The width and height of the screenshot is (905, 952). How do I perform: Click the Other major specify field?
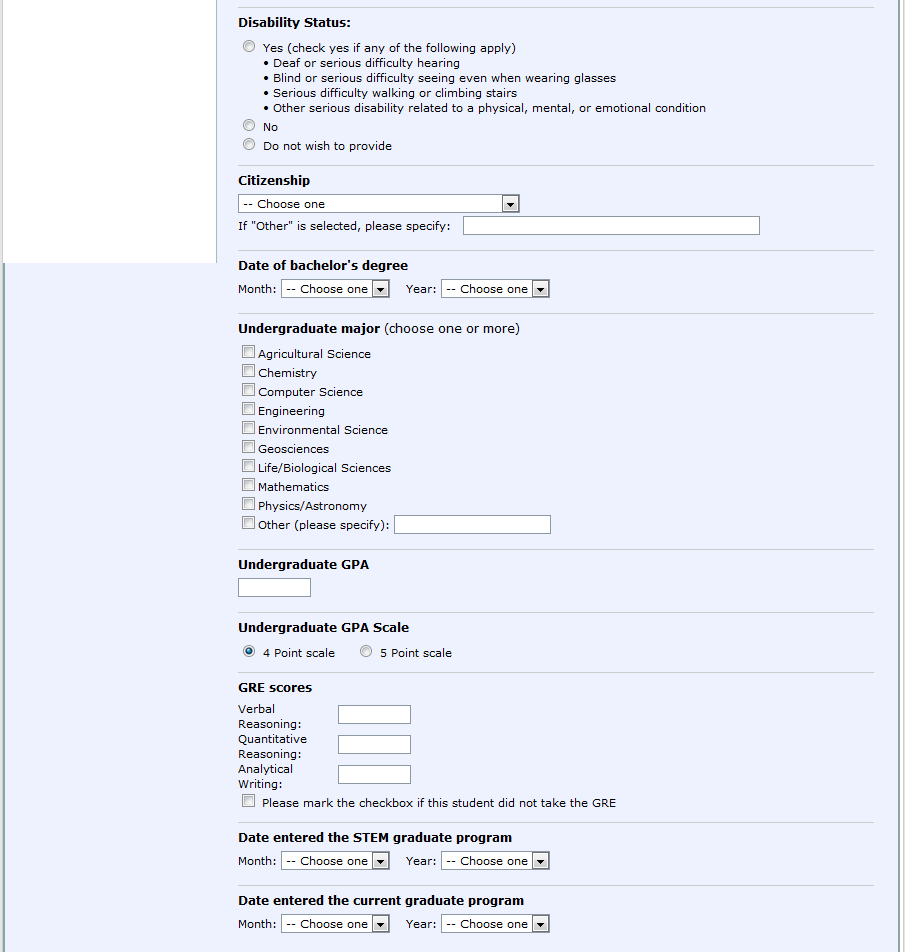pyautogui.click(x=472, y=525)
